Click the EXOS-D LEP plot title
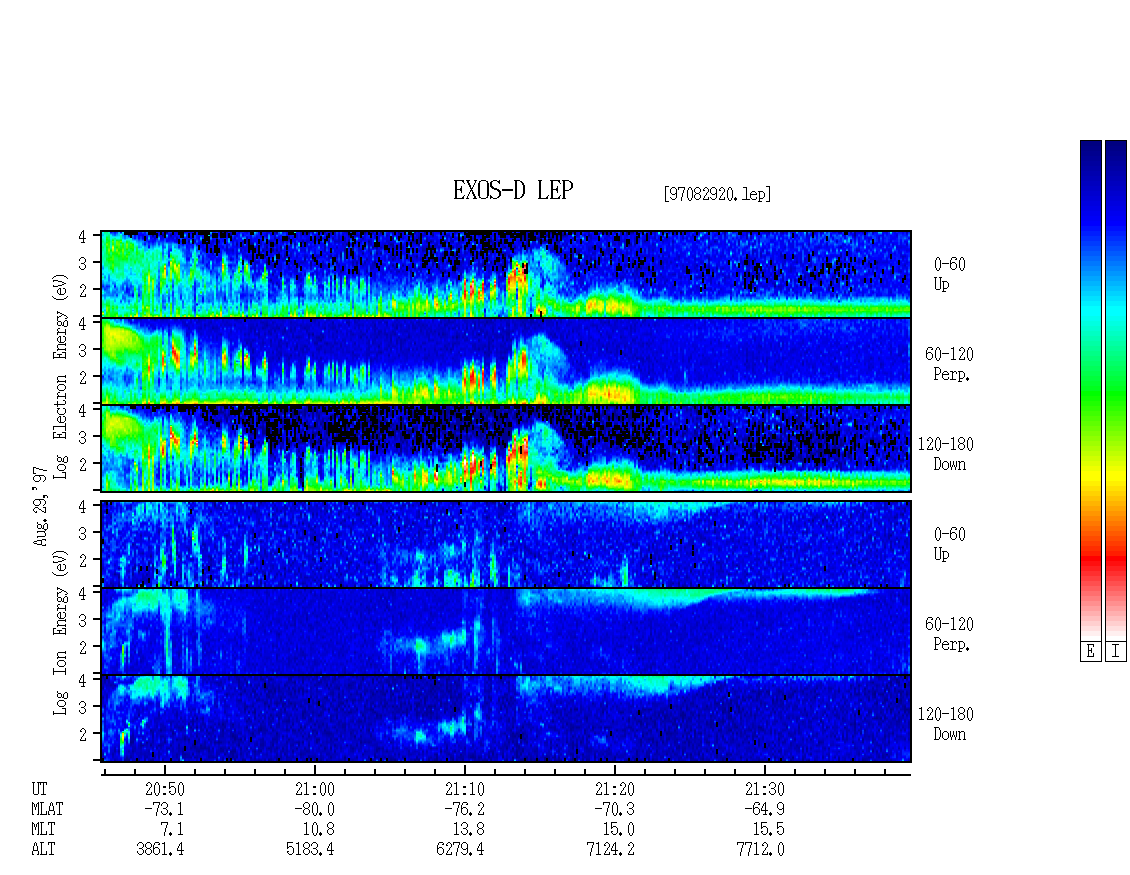 tap(512, 190)
